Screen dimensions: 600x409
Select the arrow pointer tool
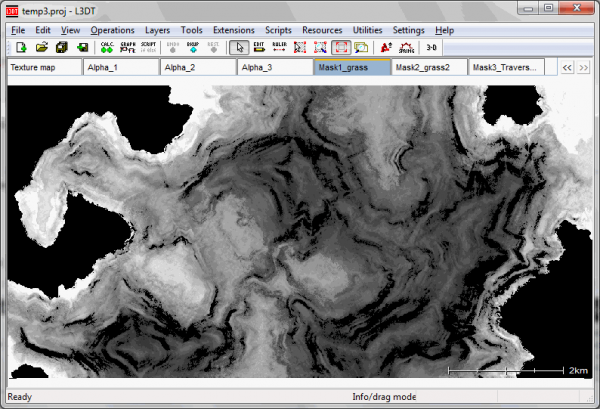tap(238, 47)
